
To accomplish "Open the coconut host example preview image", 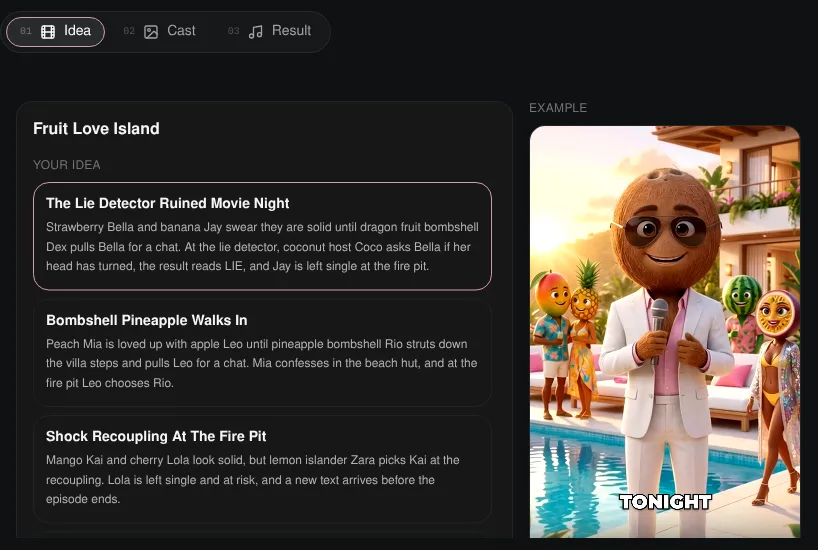I will coord(665,332).
